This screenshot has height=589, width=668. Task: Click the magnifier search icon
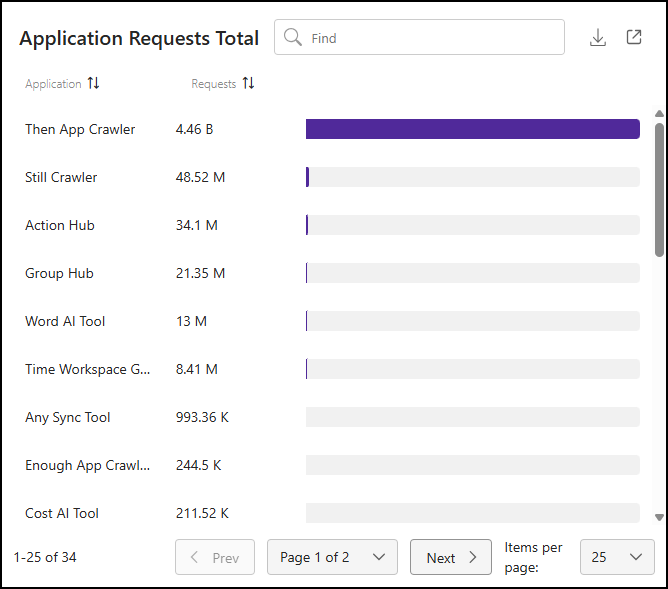(x=293, y=37)
